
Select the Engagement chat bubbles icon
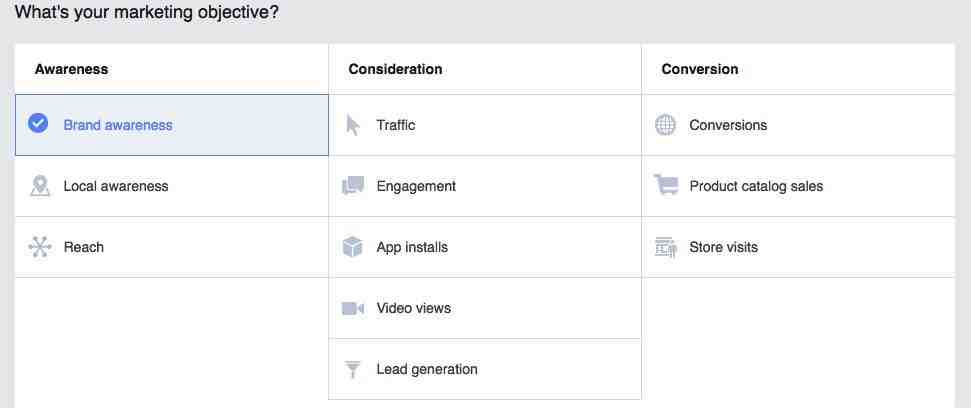click(x=353, y=186)
